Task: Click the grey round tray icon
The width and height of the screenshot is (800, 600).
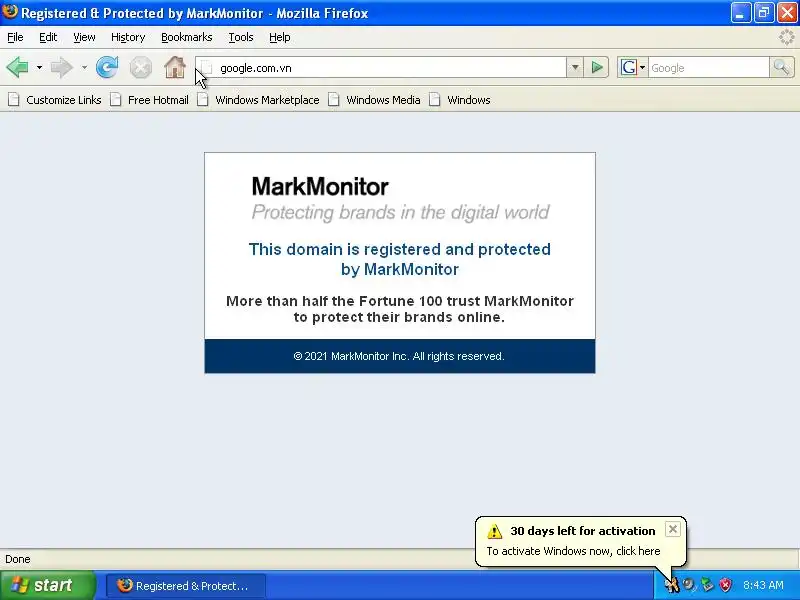Action: (x=689, y=585)
